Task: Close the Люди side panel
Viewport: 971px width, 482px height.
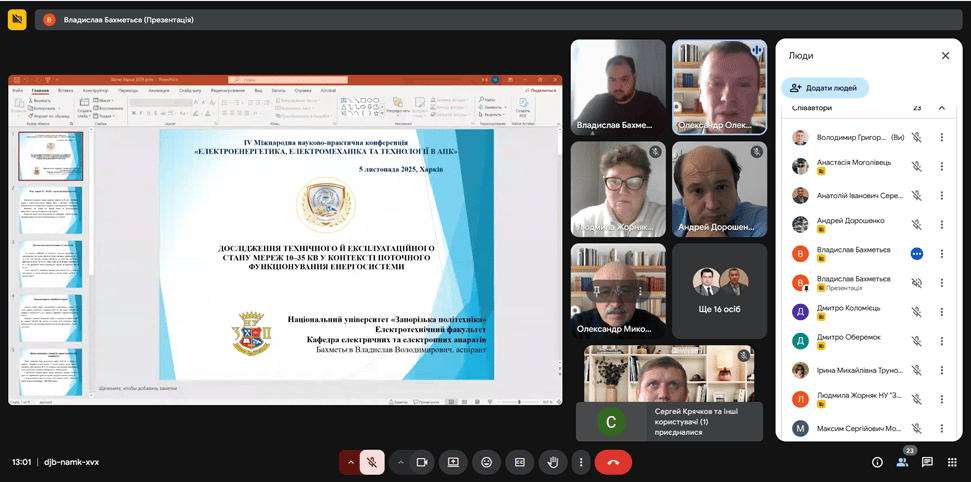Action: [x=943, y=56]
